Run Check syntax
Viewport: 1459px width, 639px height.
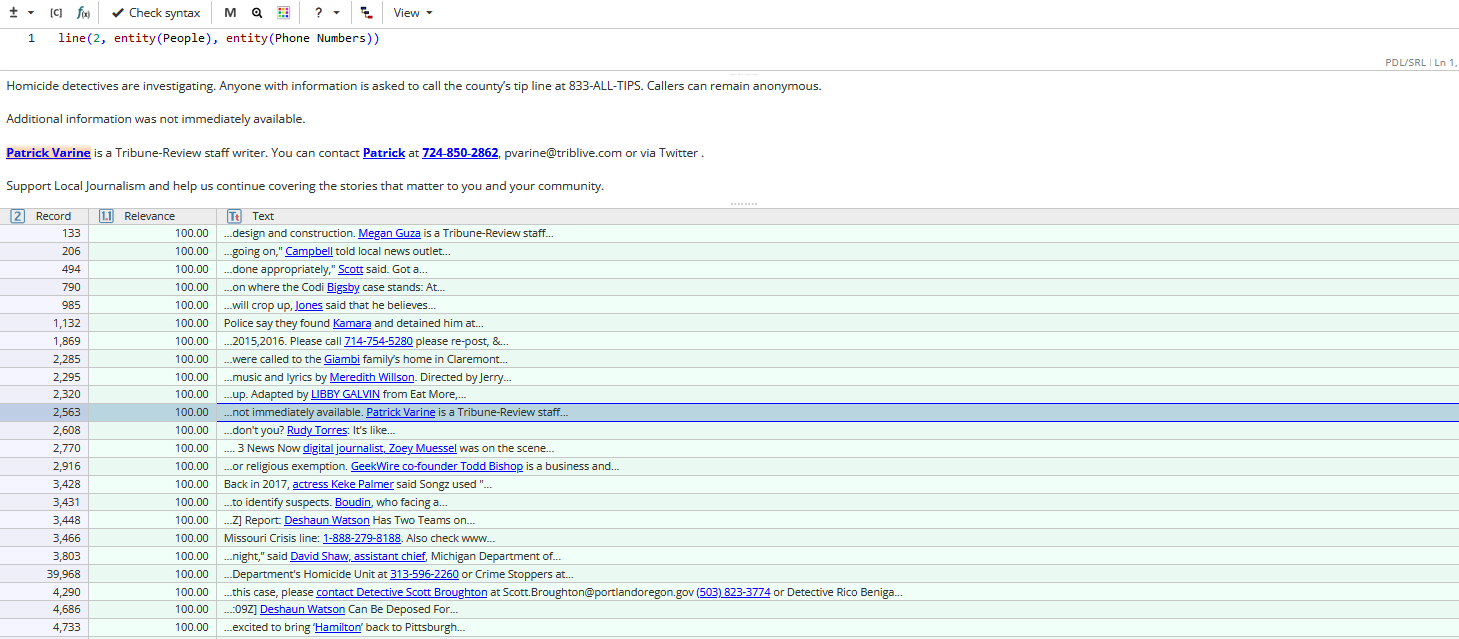pyautogui.click(x=155, y=13)
